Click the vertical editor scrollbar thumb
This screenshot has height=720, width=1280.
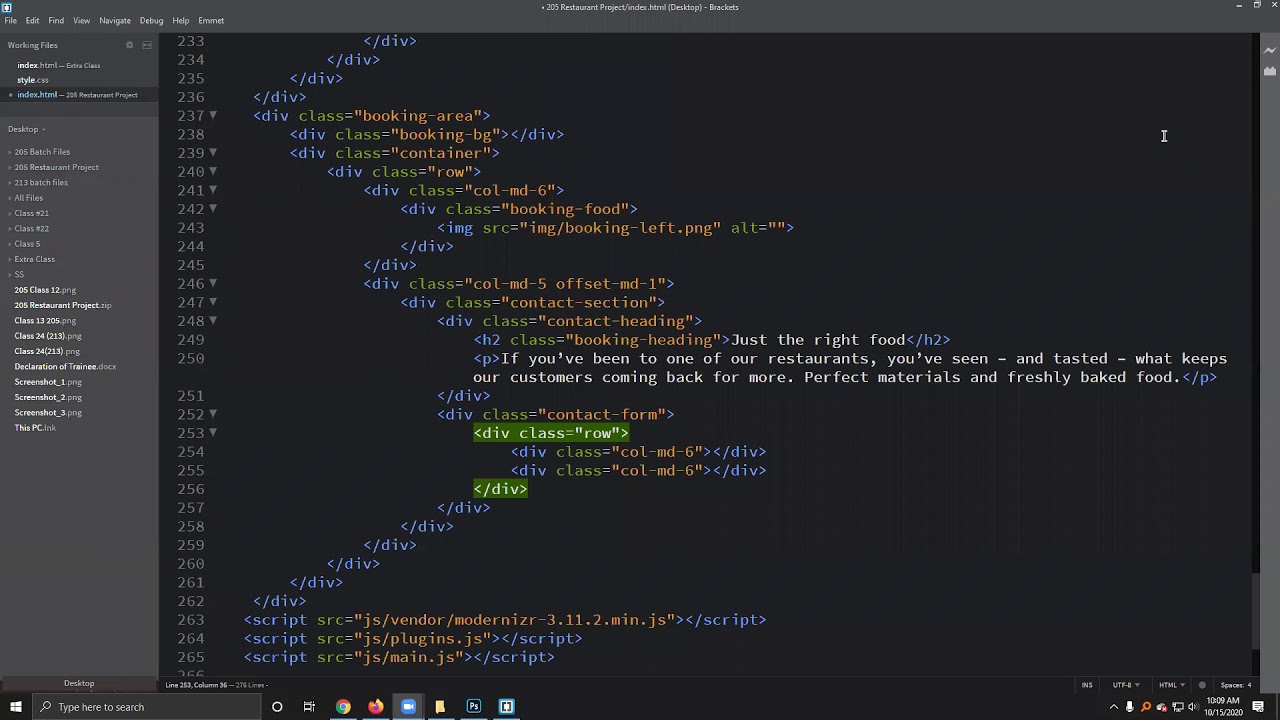[1255, 612]
